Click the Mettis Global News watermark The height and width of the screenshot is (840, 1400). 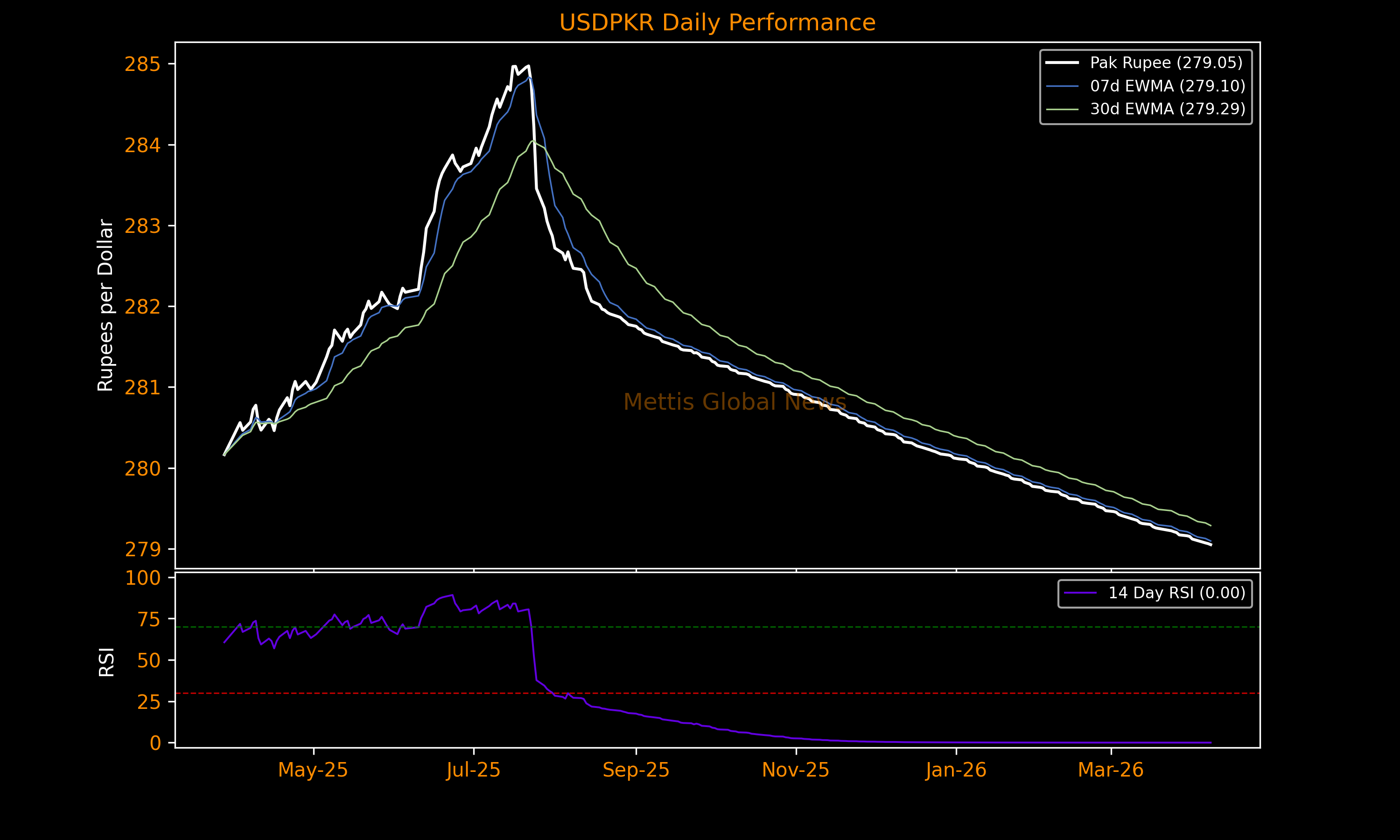(x=735, y=402)
